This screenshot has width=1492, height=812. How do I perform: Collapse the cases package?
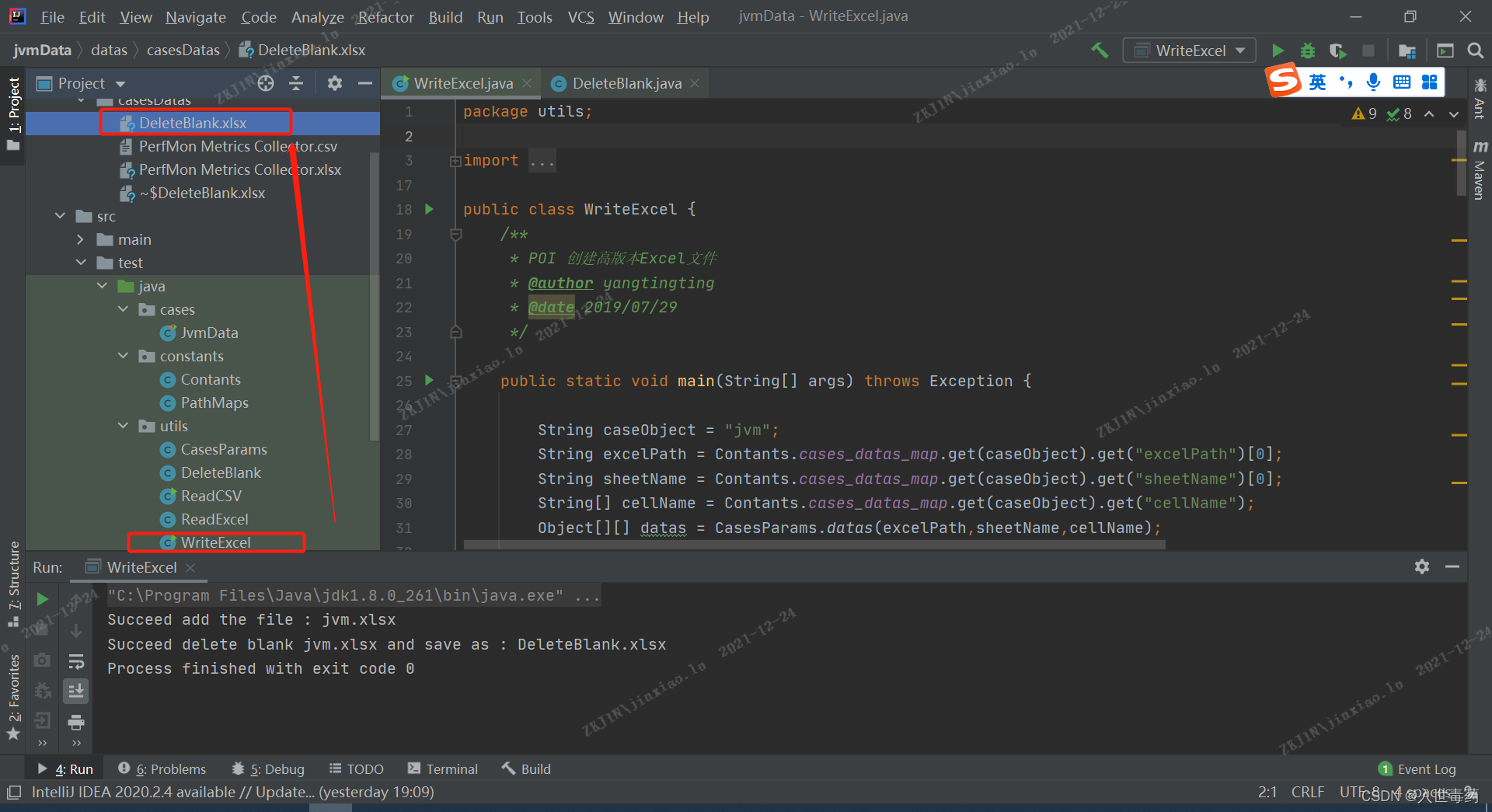tap(123, 309)
